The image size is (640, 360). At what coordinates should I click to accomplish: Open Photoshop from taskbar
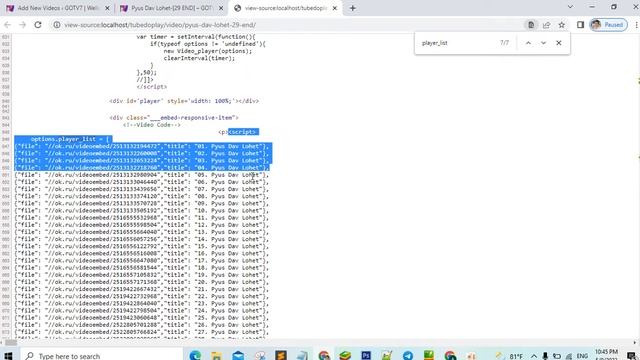[366, 356]
